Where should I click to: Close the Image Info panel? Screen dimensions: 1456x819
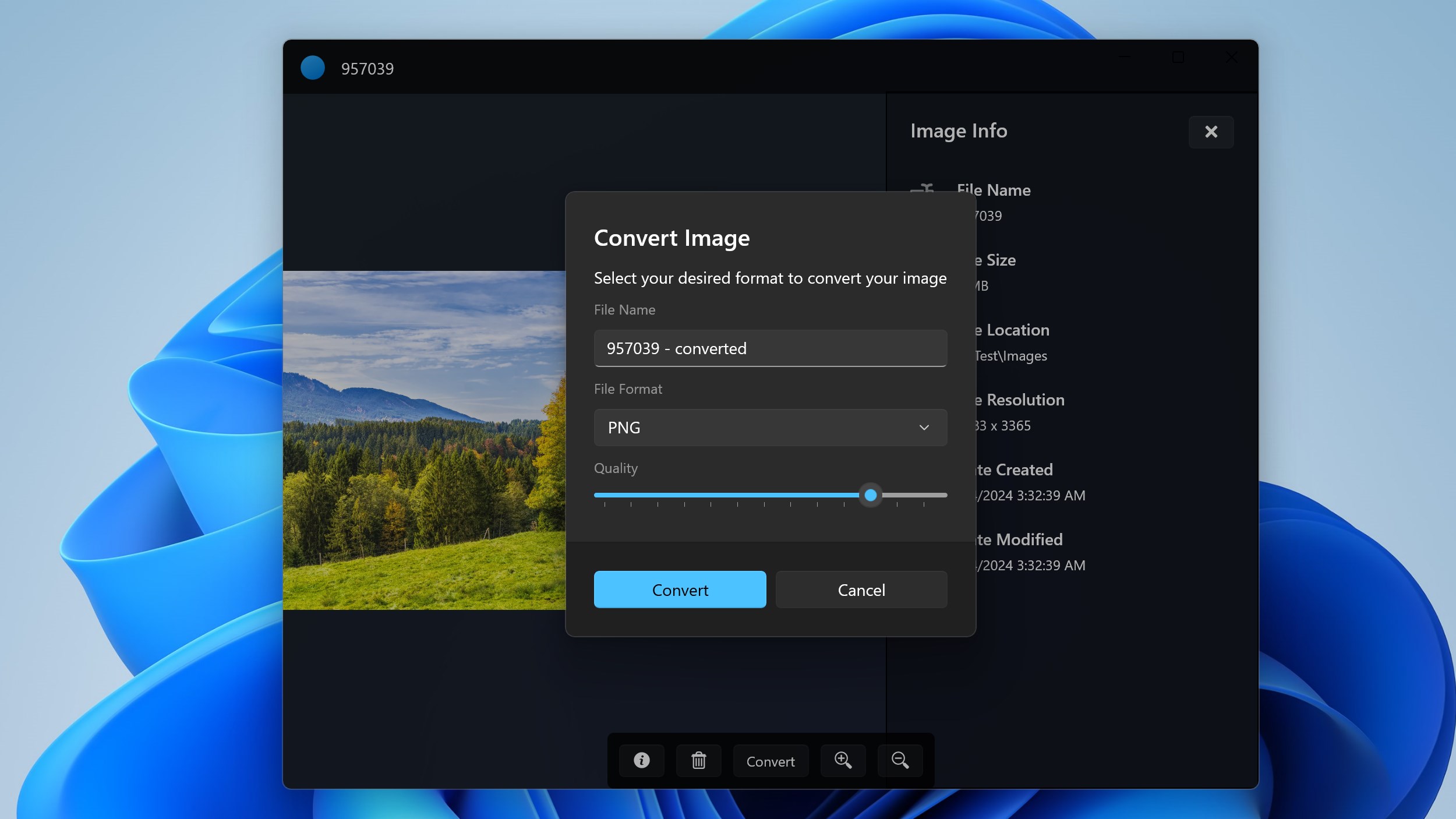click(1211, 132)
